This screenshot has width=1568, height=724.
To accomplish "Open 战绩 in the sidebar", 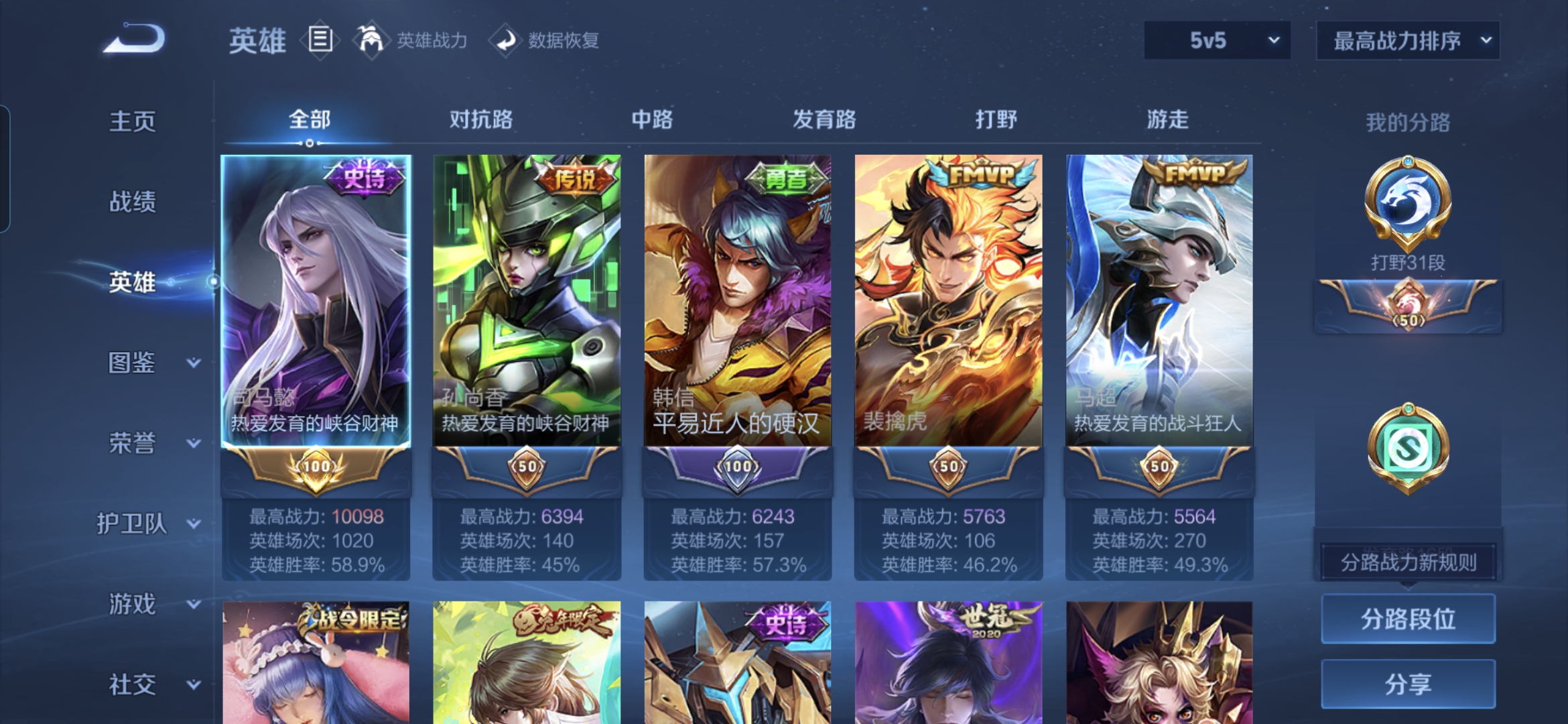I will 133,201.
